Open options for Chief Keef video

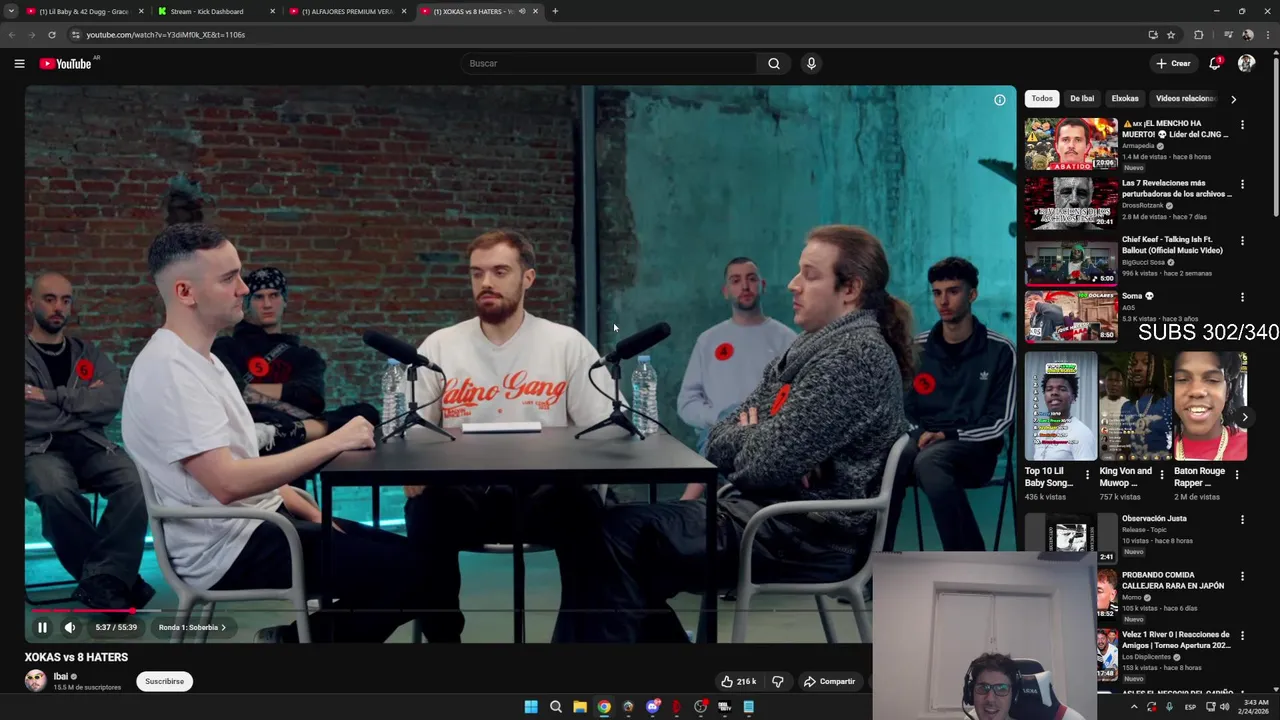click(1242, 241)
